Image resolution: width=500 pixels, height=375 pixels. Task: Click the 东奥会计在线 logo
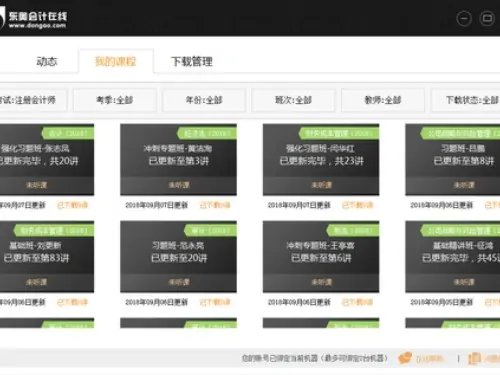point(33,19)
